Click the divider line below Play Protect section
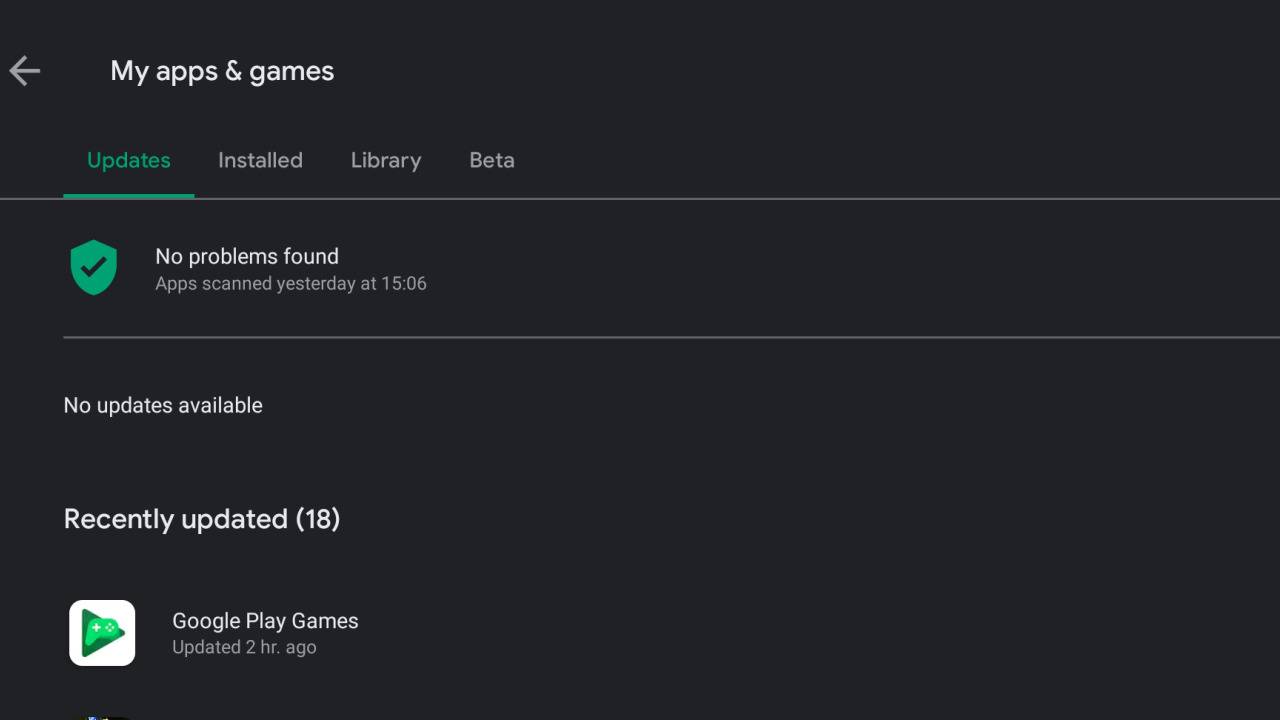 point(671,337)
